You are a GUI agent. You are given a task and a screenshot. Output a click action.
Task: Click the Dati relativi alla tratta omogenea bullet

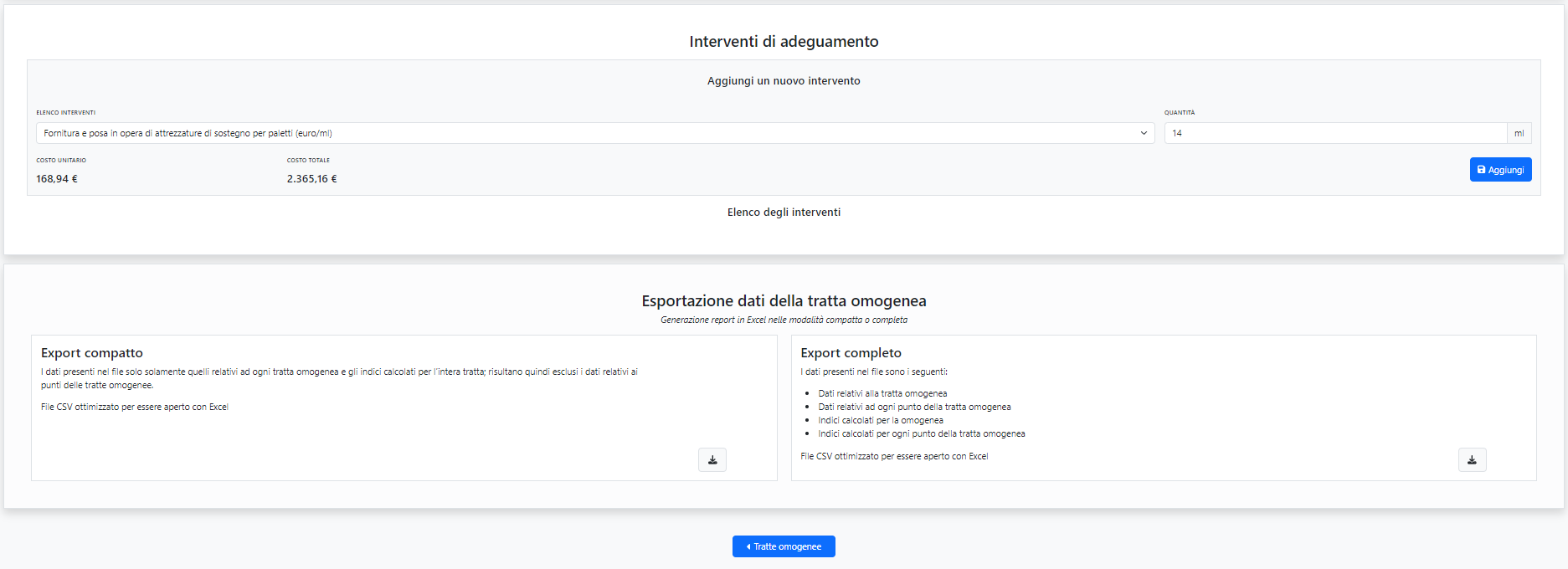point(882,393)
